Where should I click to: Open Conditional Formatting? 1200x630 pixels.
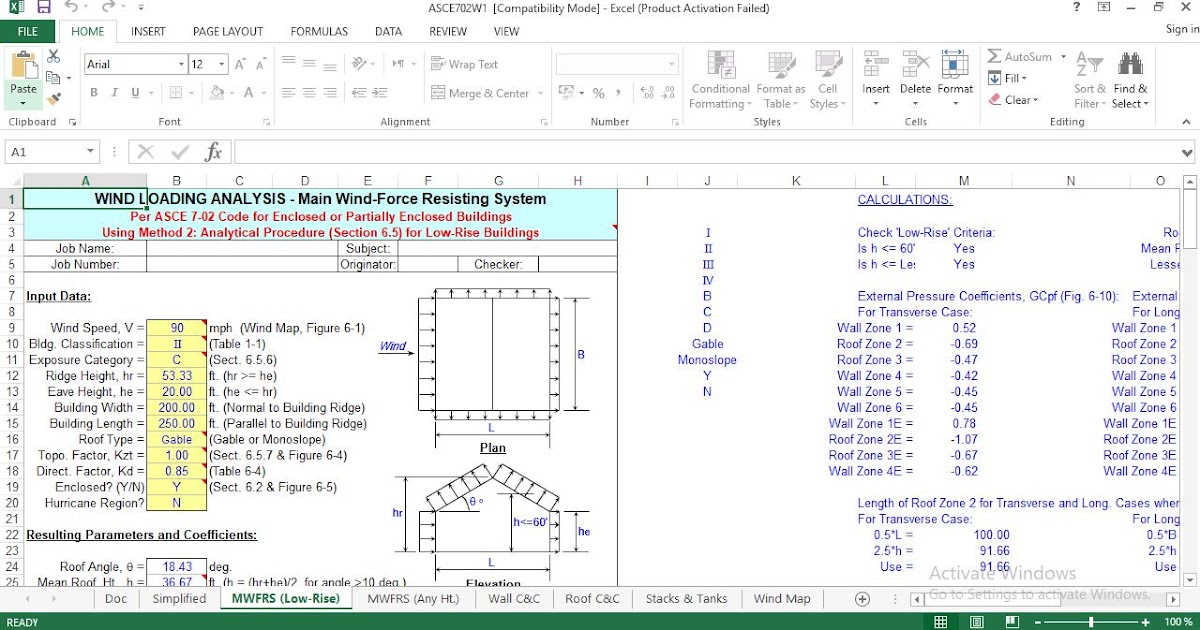click(x=719, y=80)
